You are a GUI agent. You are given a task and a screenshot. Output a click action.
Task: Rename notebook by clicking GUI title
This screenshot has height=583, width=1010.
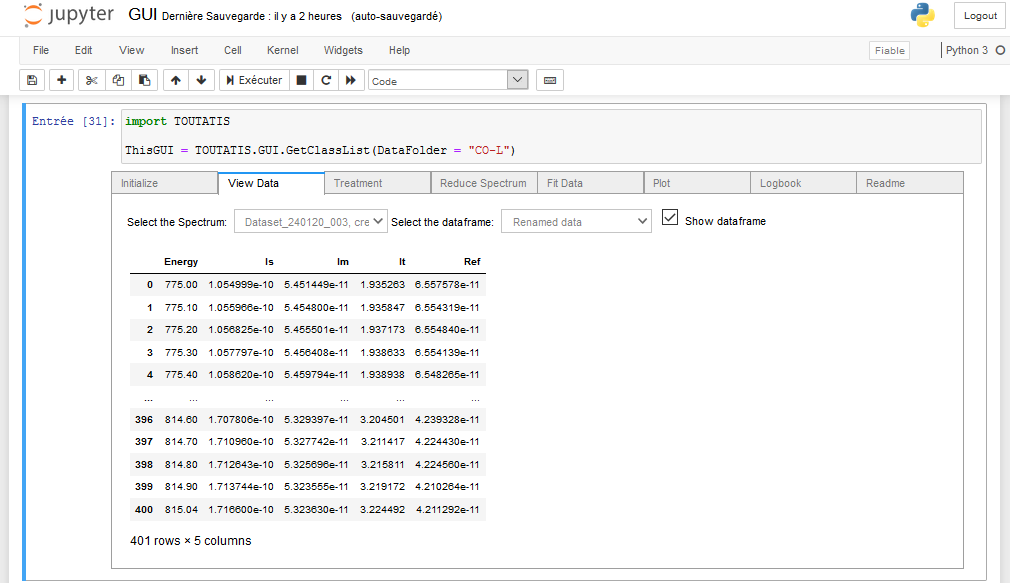point(142,15)
